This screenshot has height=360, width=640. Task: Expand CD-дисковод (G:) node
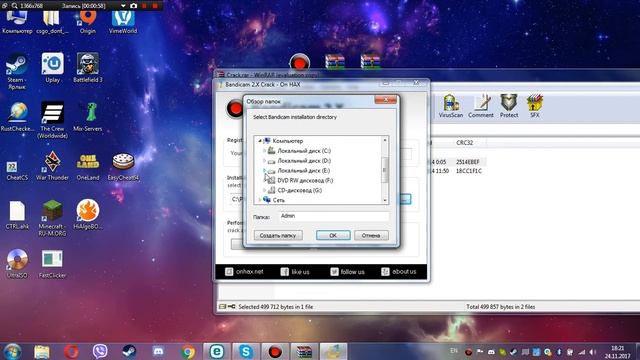click(x=264, y=190)
